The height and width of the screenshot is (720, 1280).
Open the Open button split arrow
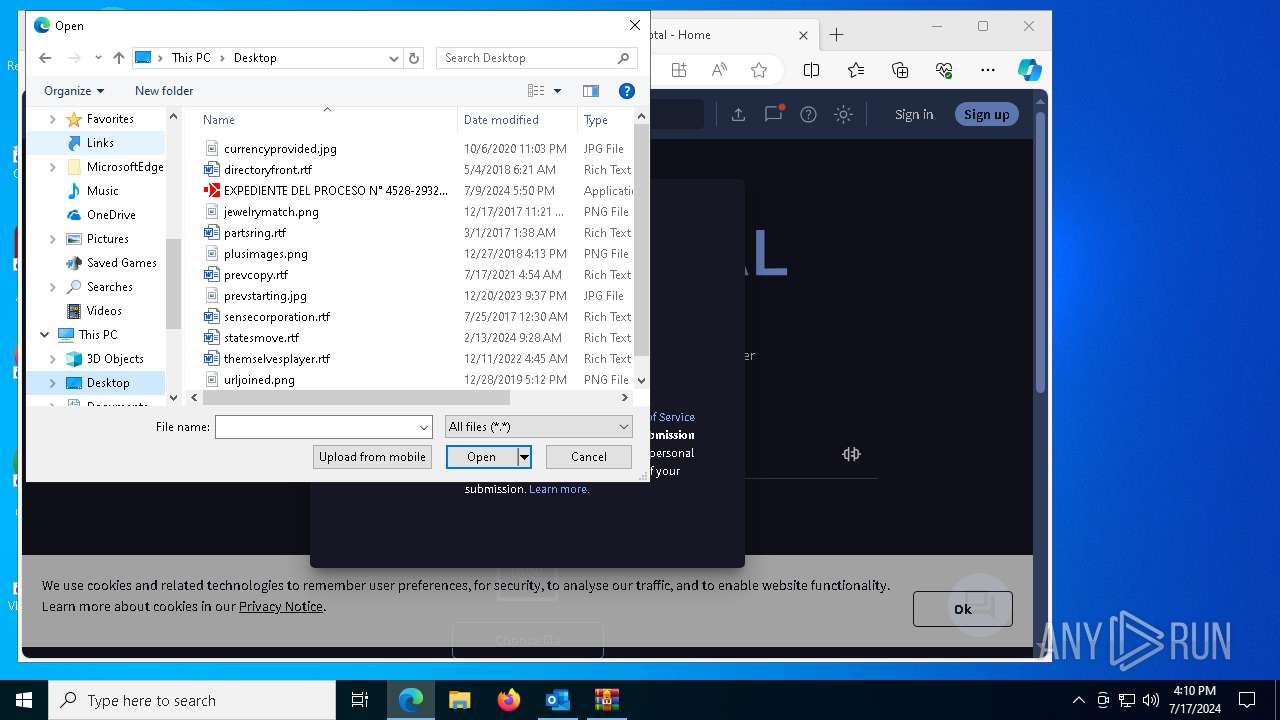(523, 457)
